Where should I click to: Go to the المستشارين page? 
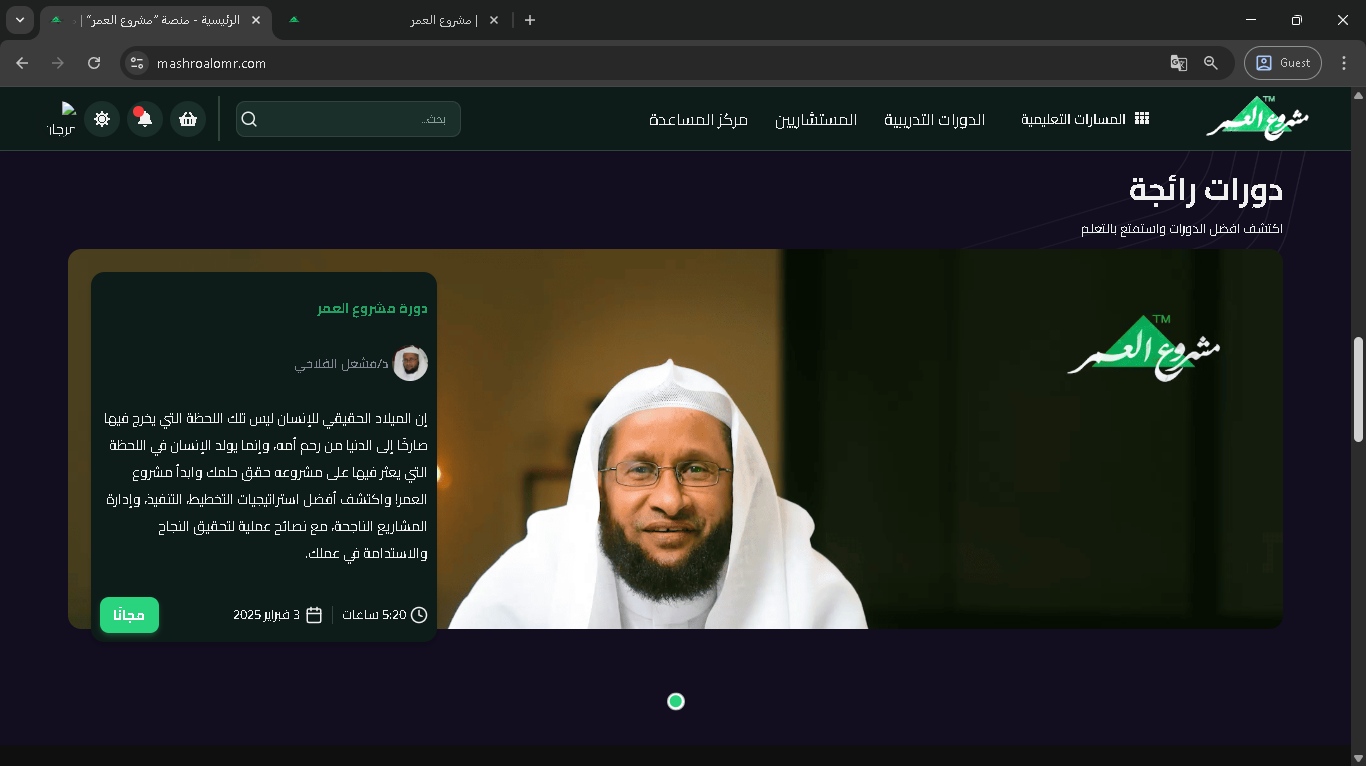point(816,119)
